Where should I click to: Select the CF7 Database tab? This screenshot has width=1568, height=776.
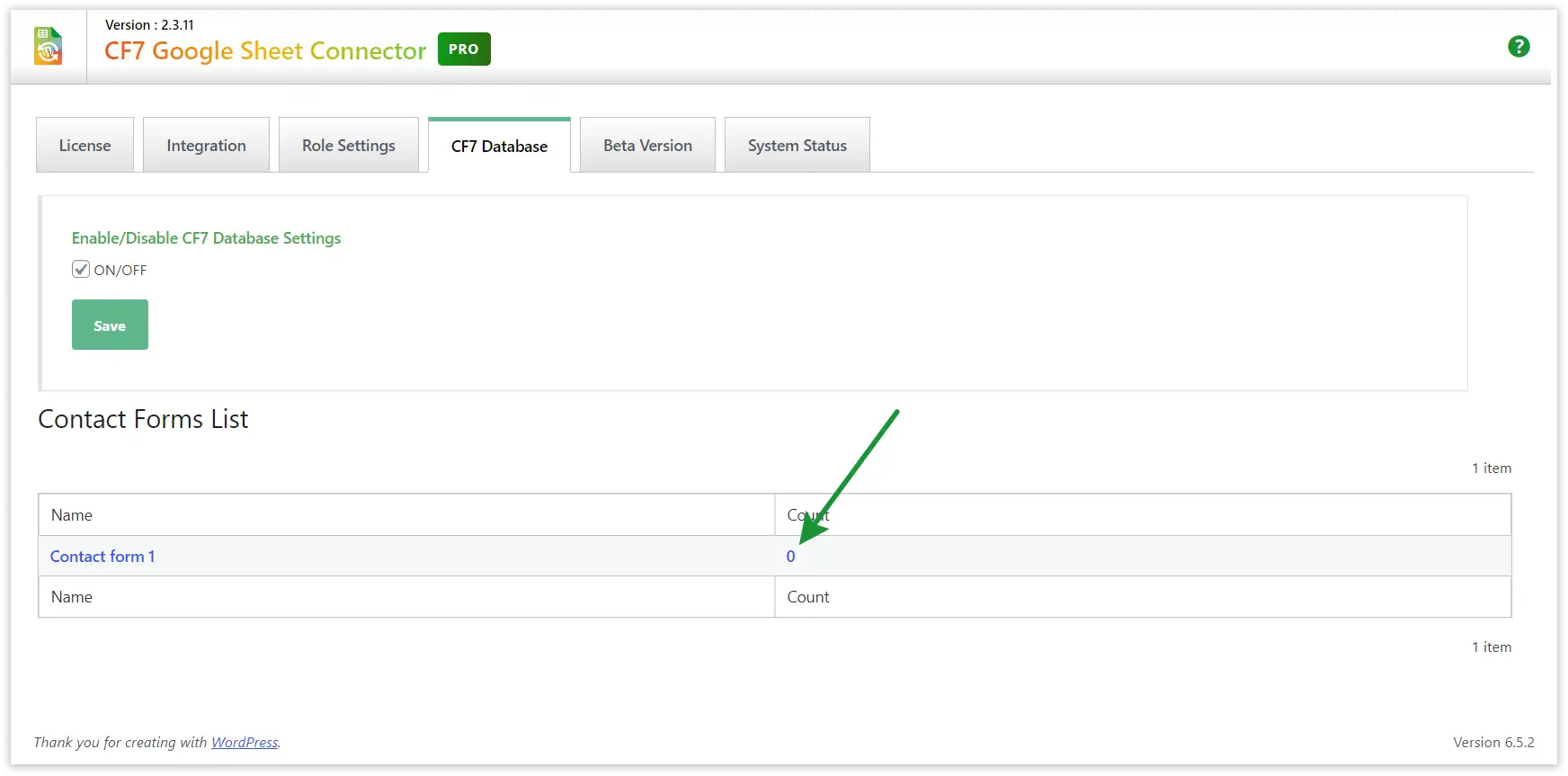pyautogui.click(x=499, y=147)
